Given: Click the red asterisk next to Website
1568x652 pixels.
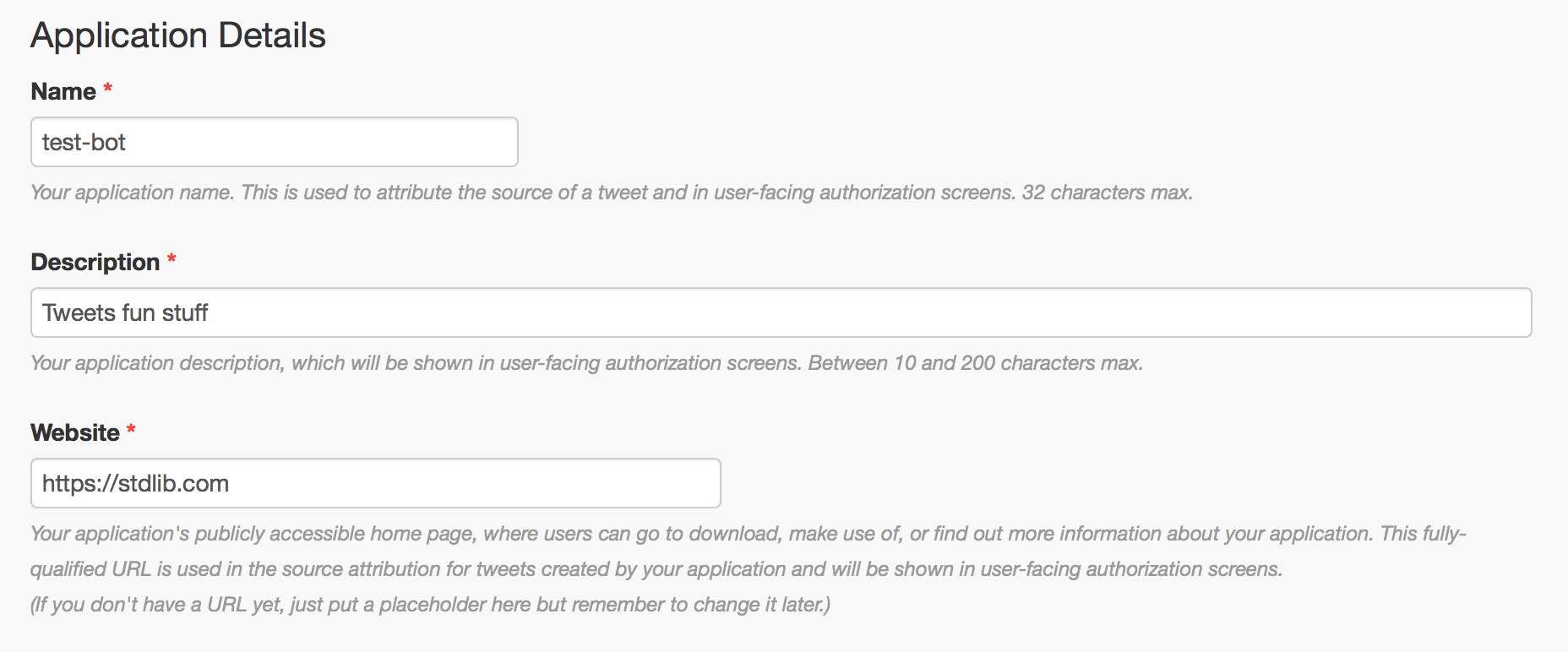Looking at the screenshot, I should pos(131,430).
